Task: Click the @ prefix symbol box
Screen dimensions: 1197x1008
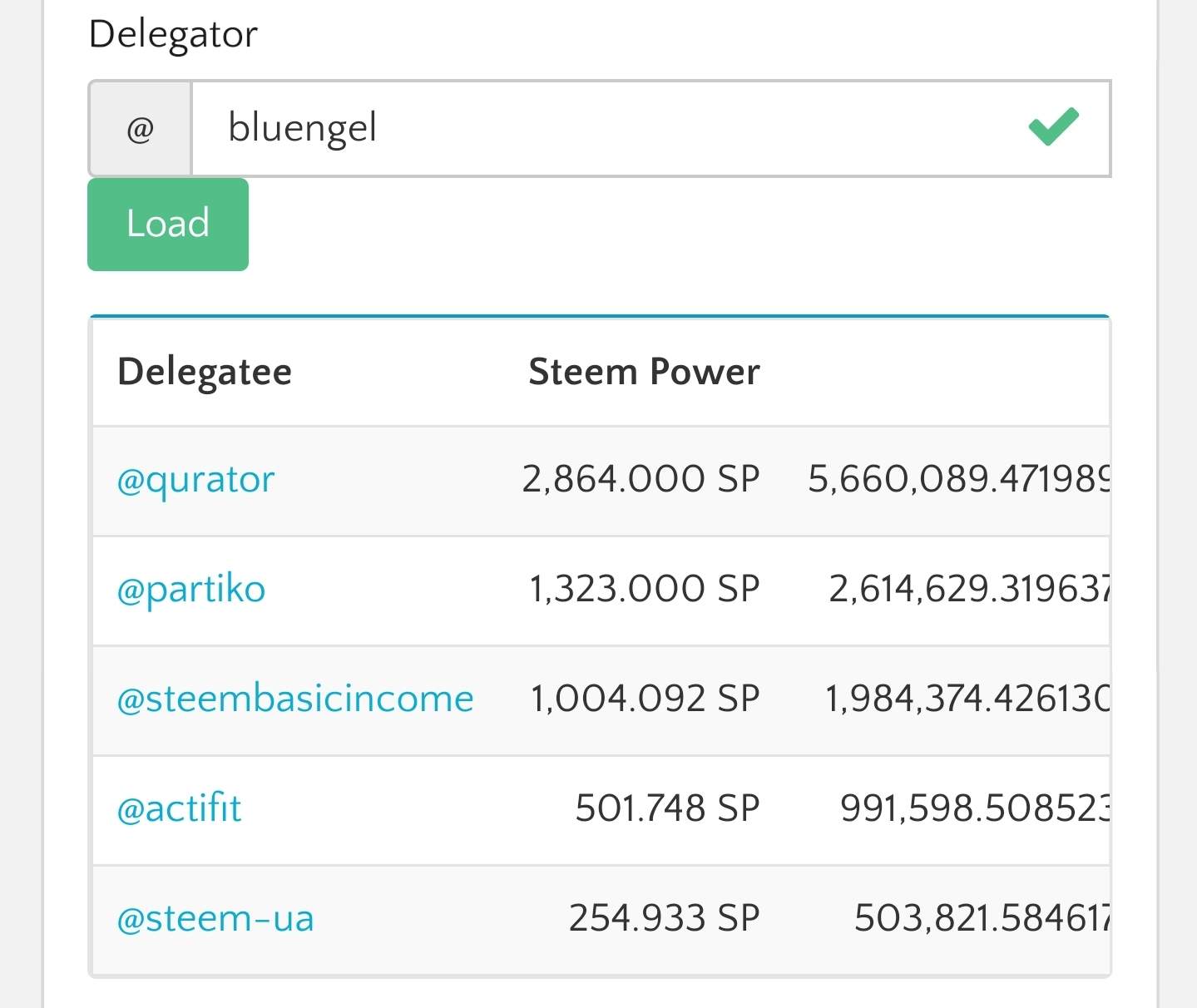Action: pos(140,129)
